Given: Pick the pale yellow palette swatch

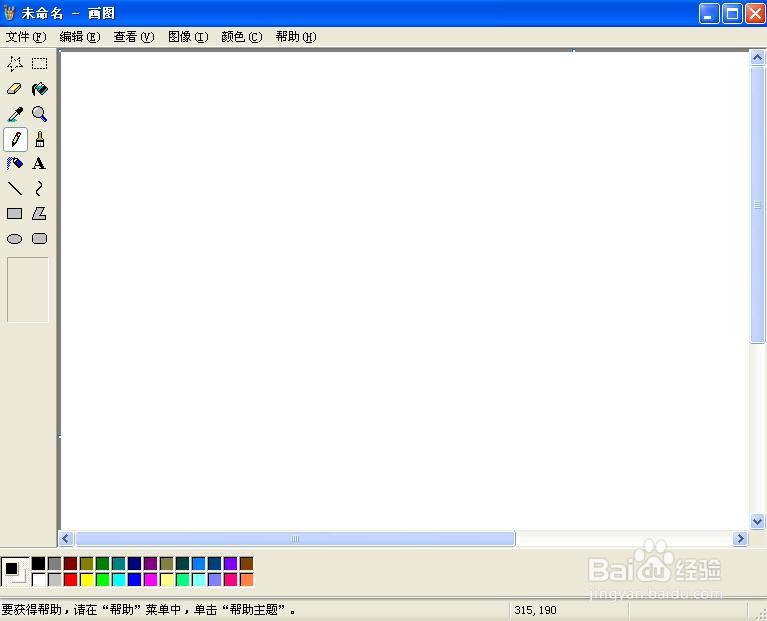Looking at the screenshot, I should pyautogui.click(x=167, y=579).
